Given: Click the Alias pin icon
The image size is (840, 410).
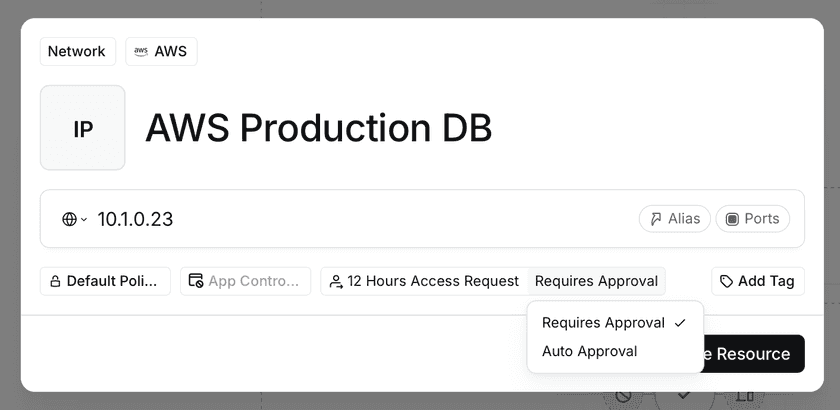Looking at the screenshot, I should [656, 219].
